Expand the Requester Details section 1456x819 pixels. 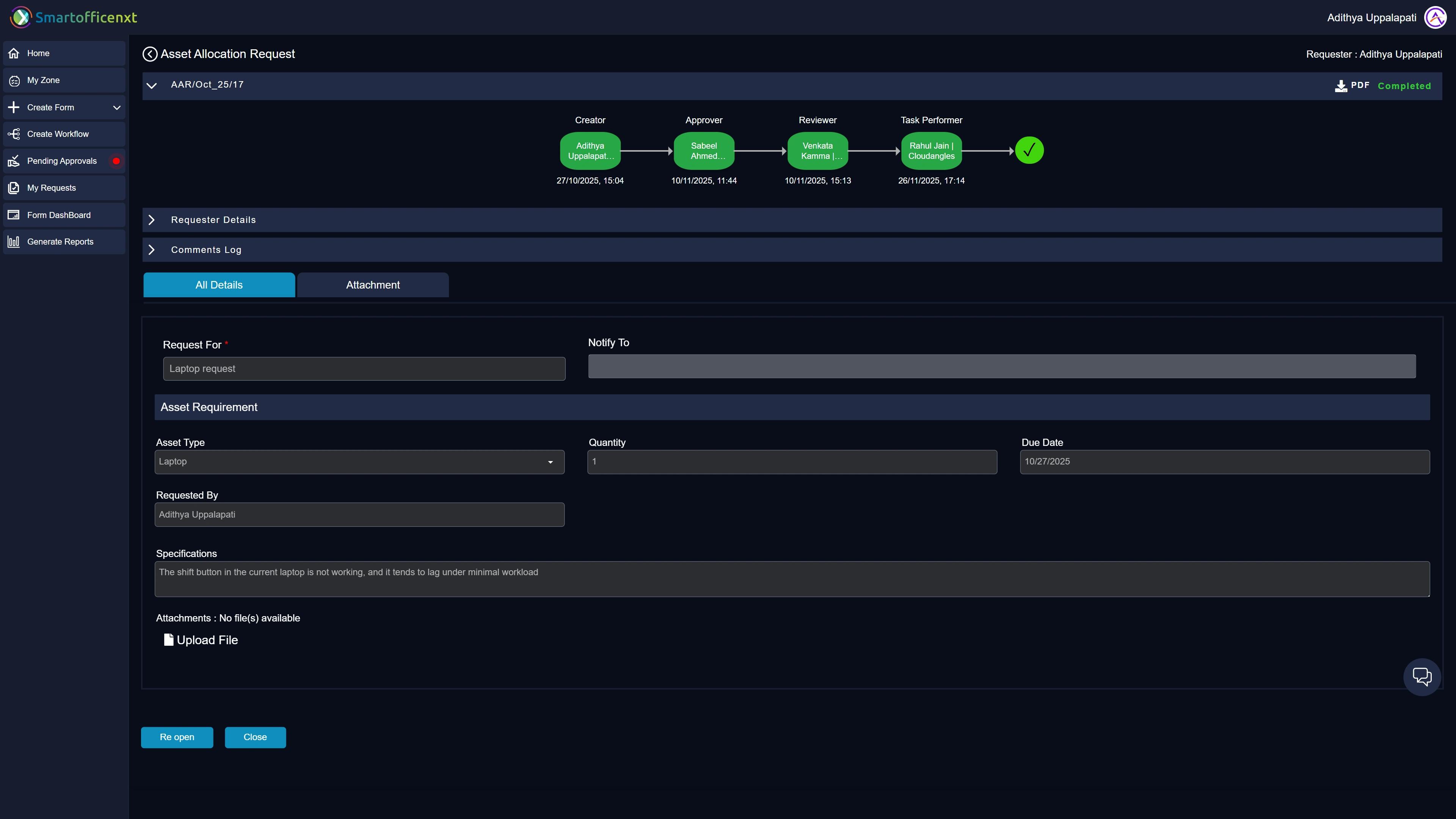pos(152,220)
